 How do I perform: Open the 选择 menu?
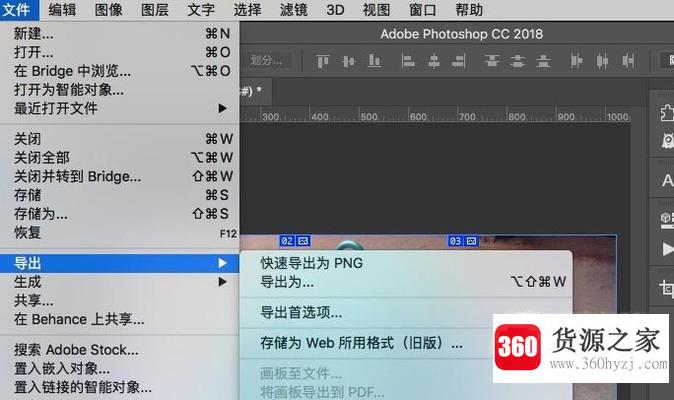pos(247,9)
